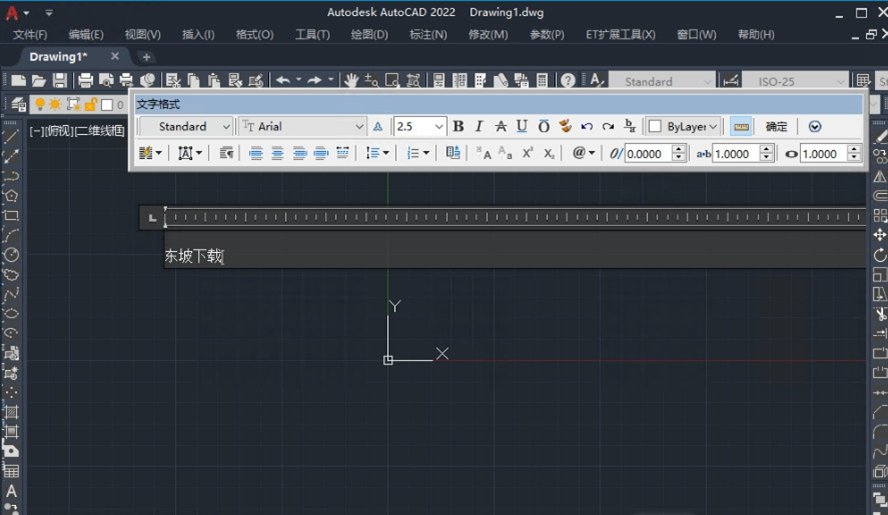Align text right
888x515 pixels.
pos(299,153)
